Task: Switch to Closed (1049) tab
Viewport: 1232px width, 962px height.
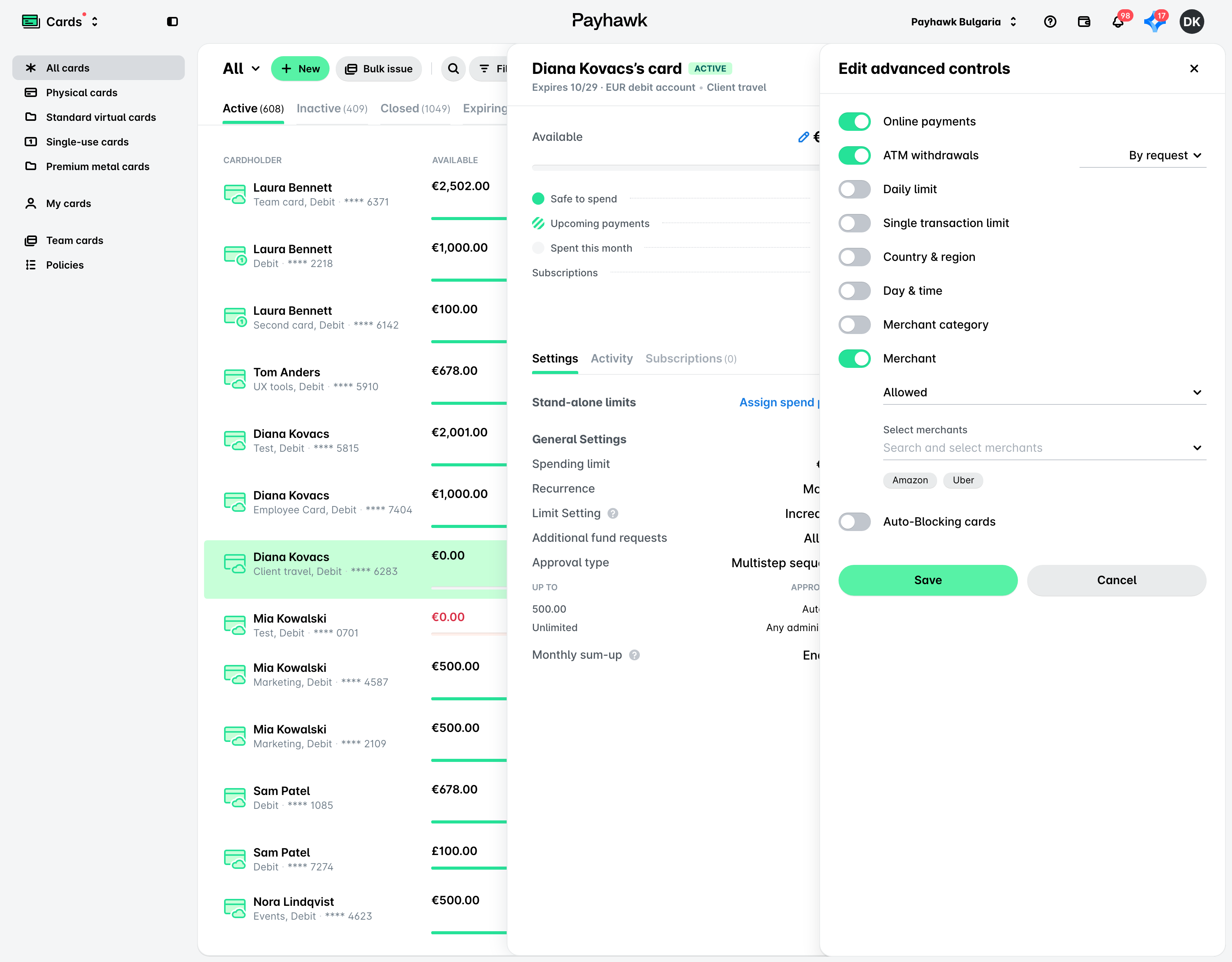Action: click(415, 108)
